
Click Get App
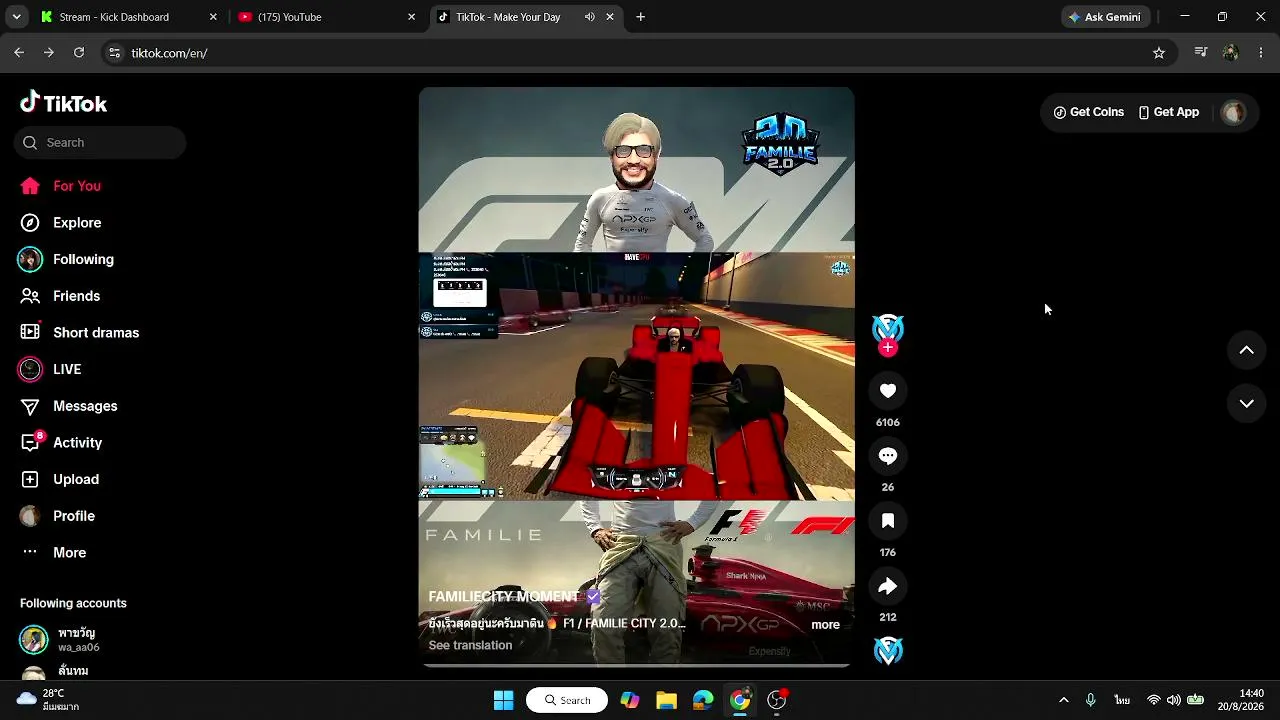point(1169,112)
